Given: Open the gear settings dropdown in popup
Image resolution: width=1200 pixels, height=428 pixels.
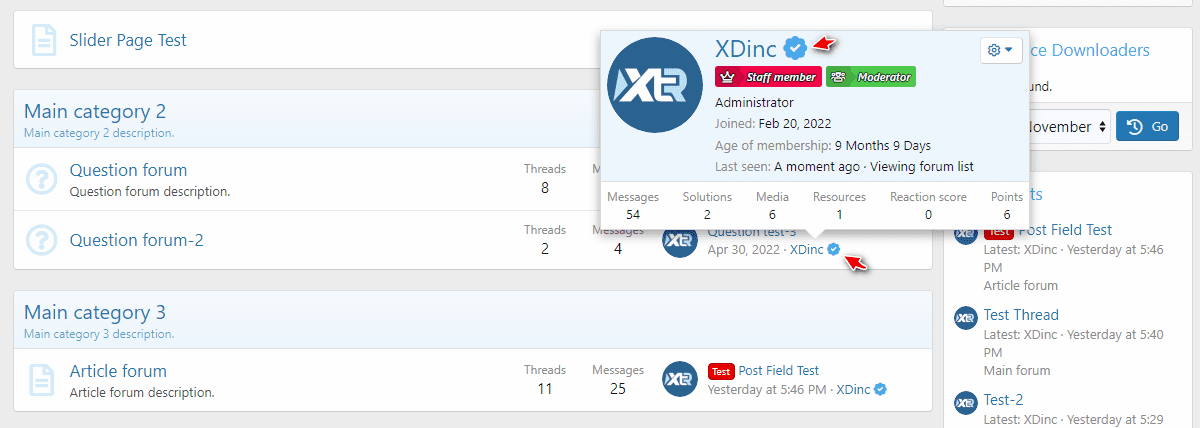Looking at the screenshot, I should (999, 50).
